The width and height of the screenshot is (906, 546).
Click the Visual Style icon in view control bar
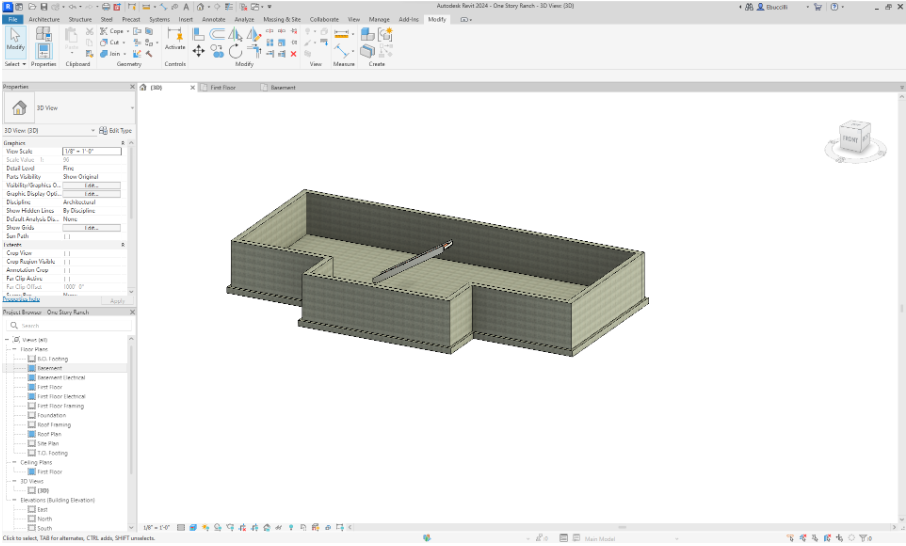click(x=193, y=528)
